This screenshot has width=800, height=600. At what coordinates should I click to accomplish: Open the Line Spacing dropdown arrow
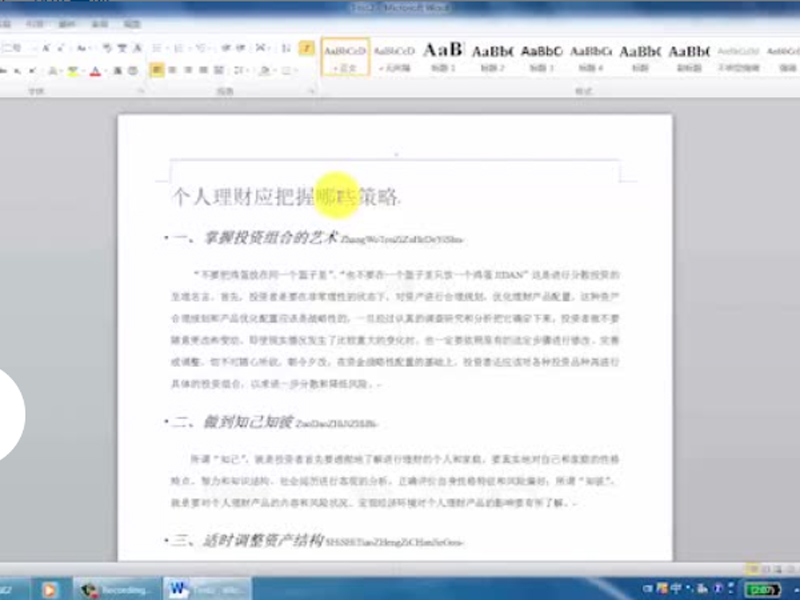(247, 70)
